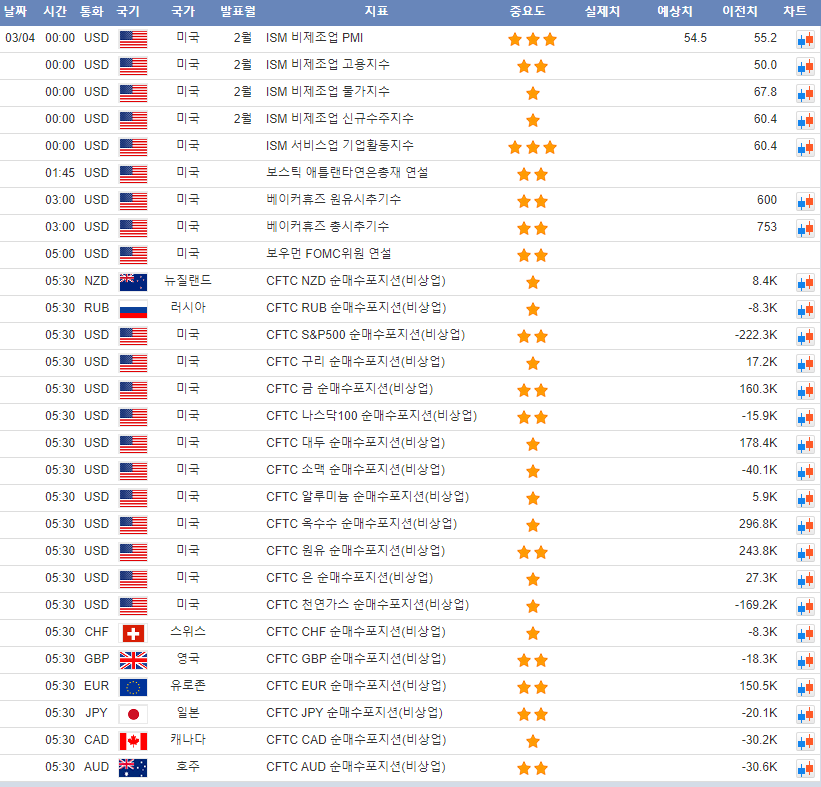Open chart icon for ISM 비제조업 PMI row
The image size is (821, 787).
coord(804,39)
